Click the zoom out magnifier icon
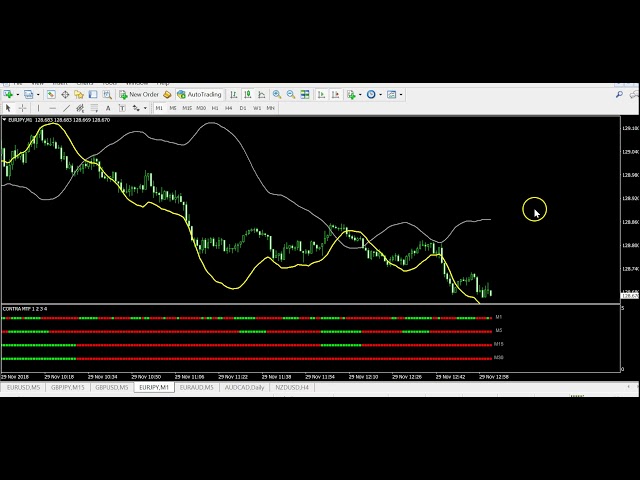The width and height of the screenshot is (640, 480). [x=291, y=95]
